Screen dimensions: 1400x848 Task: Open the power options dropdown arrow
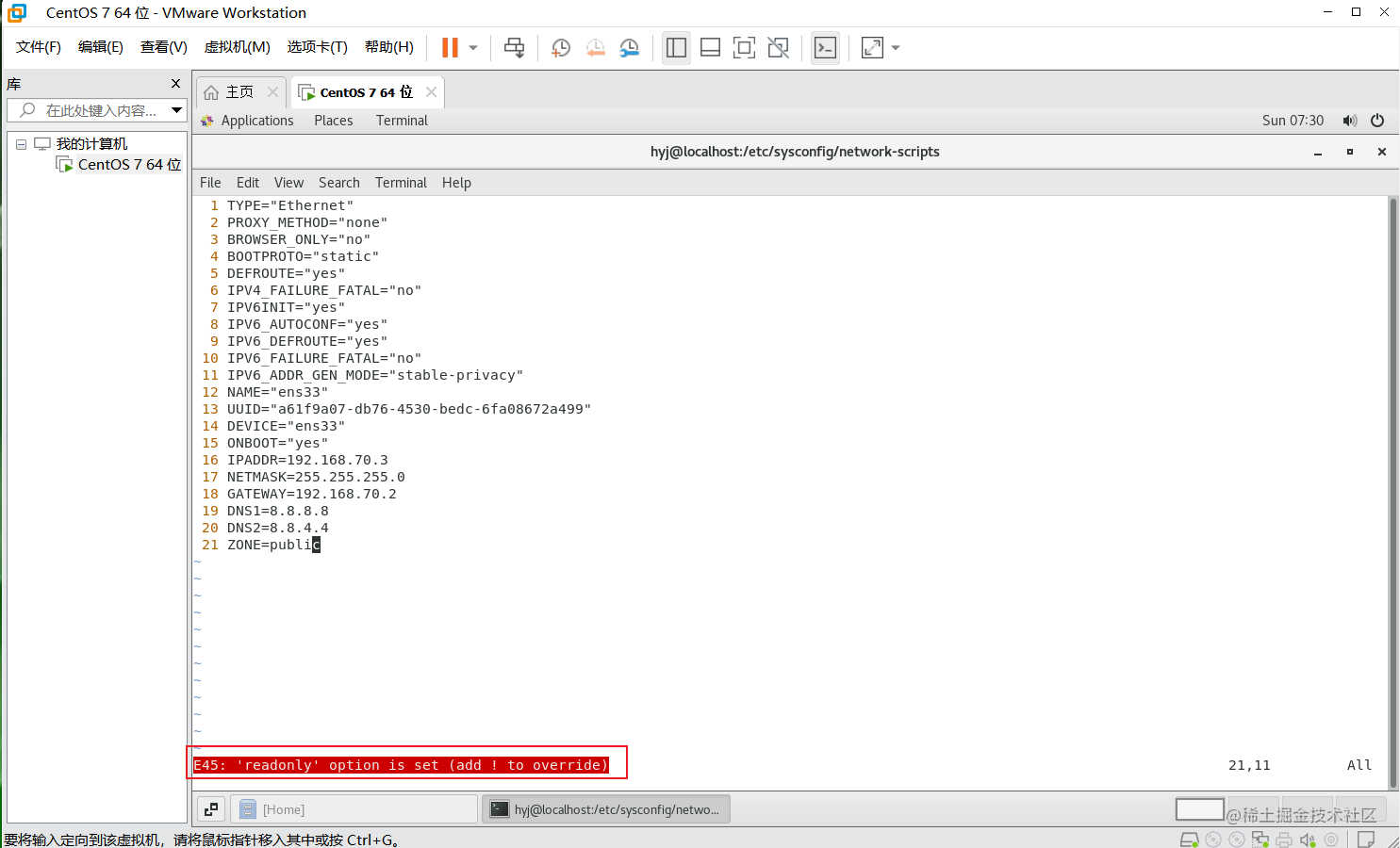(473, 47)
